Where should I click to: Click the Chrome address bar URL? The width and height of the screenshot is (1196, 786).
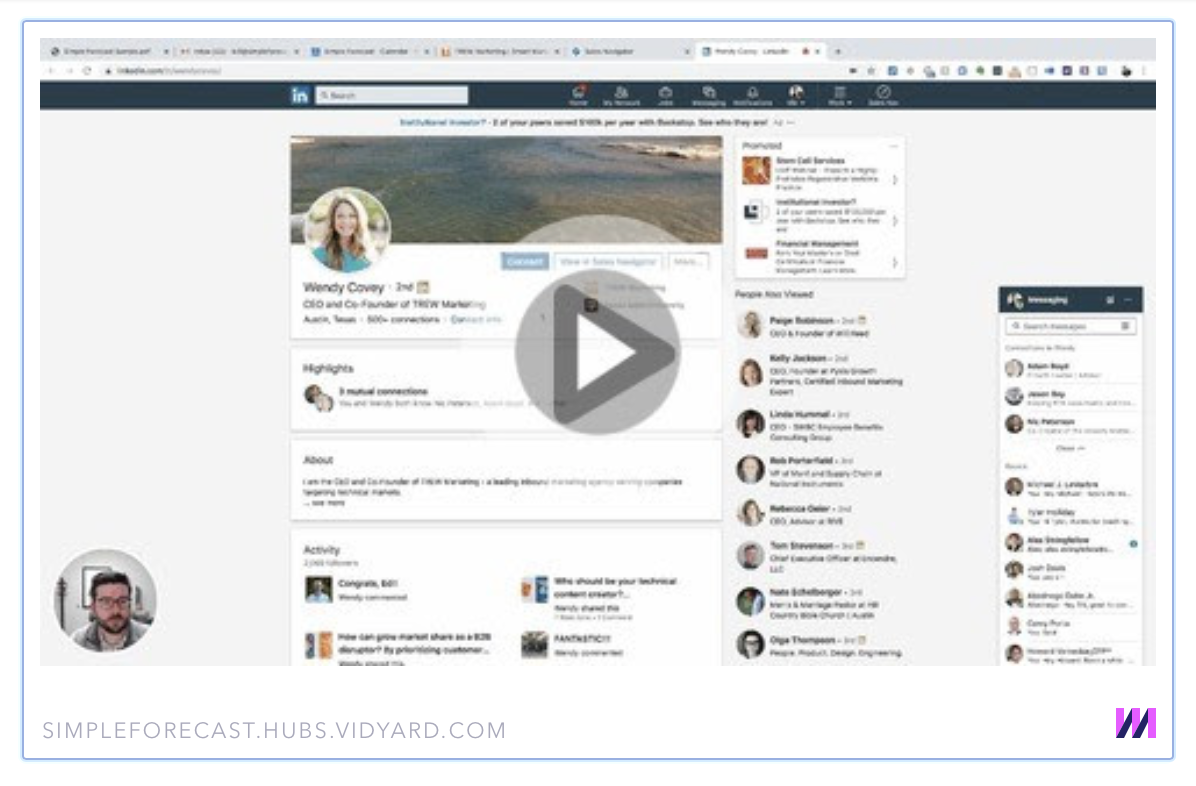coord(169,71)
